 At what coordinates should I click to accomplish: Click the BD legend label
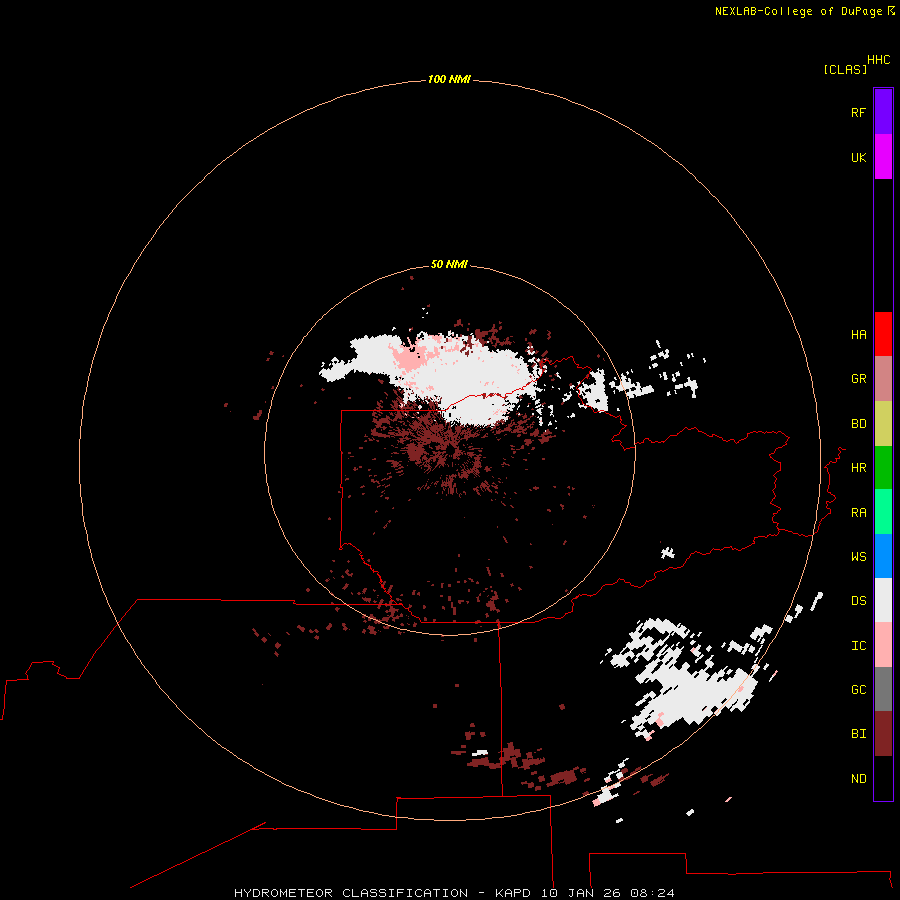point(859,424)
